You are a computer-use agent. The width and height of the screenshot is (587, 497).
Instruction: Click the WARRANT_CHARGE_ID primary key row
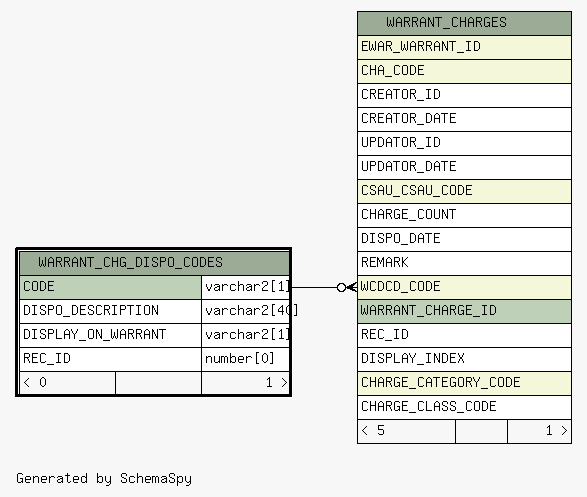point(464,311)
